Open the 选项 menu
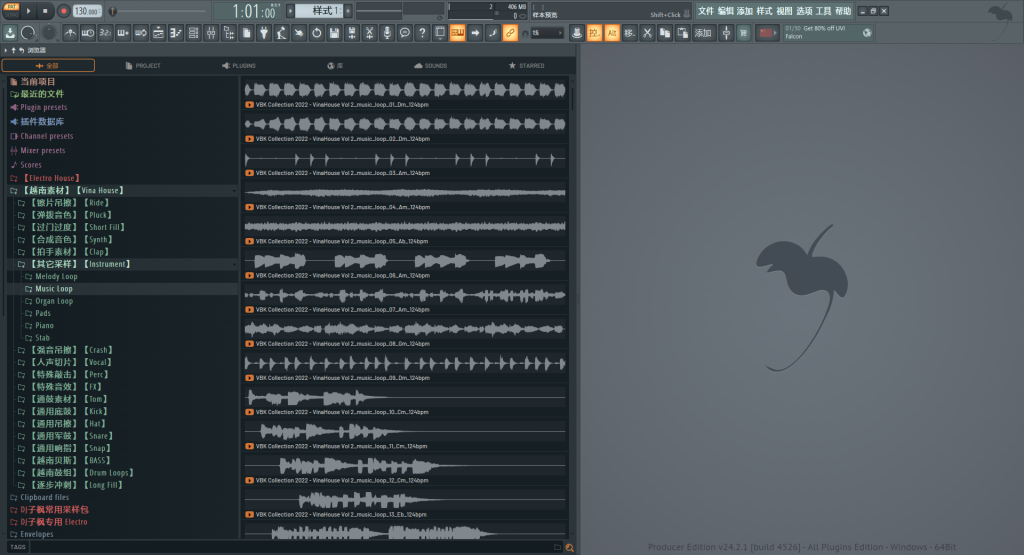 point(804,11)
